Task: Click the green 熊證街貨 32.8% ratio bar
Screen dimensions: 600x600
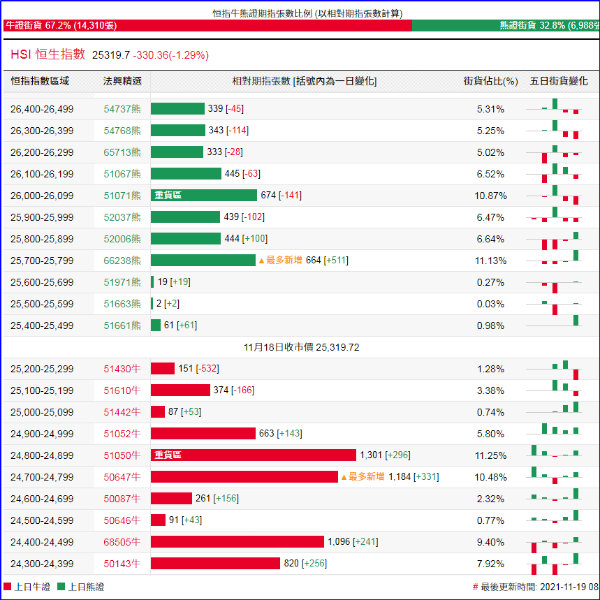Action: tap(505, 24)
